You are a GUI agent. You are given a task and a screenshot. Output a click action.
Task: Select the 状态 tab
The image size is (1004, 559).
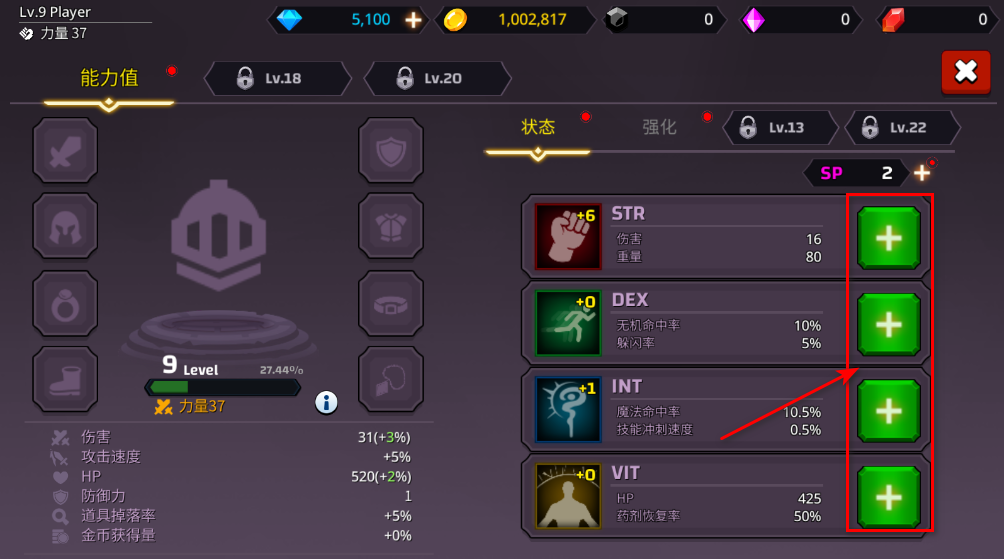538,127
